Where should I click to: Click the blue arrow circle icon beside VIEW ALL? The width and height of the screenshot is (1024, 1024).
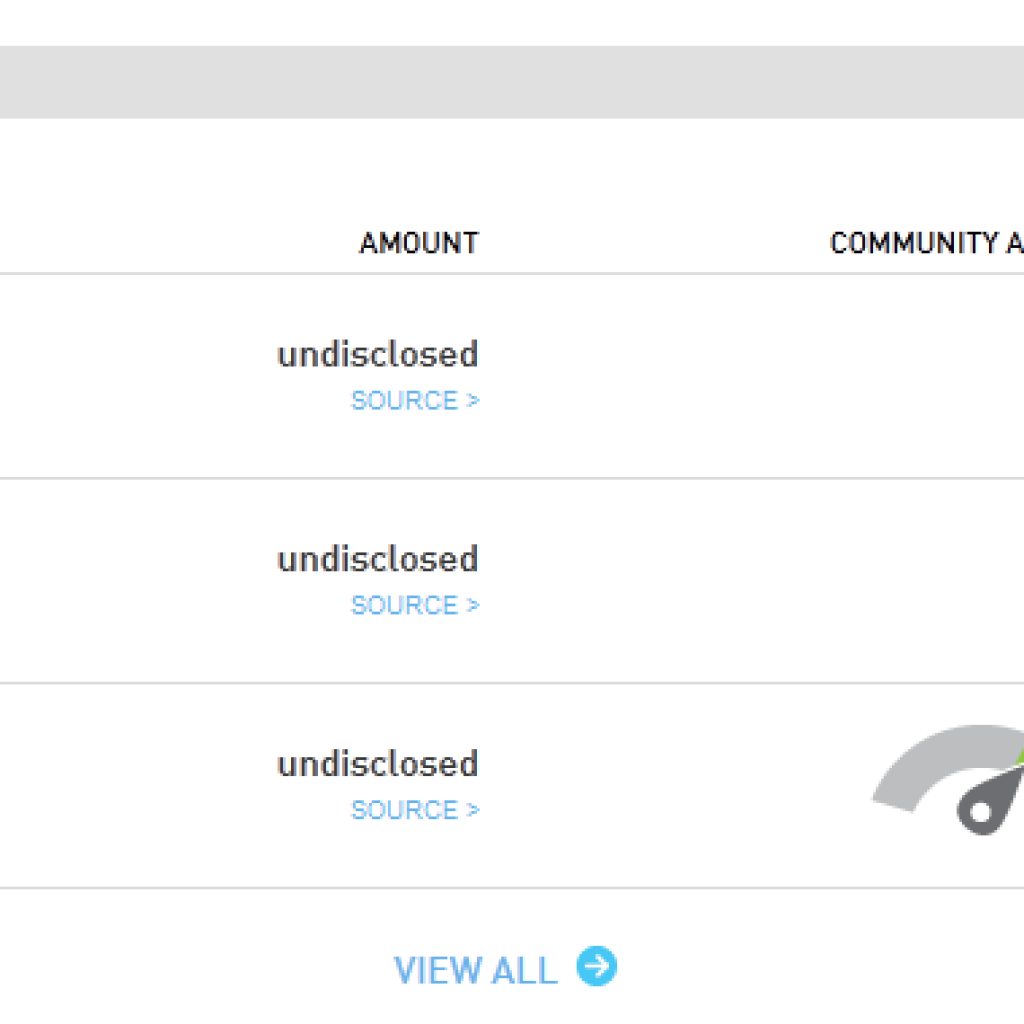tap(596, 966)
